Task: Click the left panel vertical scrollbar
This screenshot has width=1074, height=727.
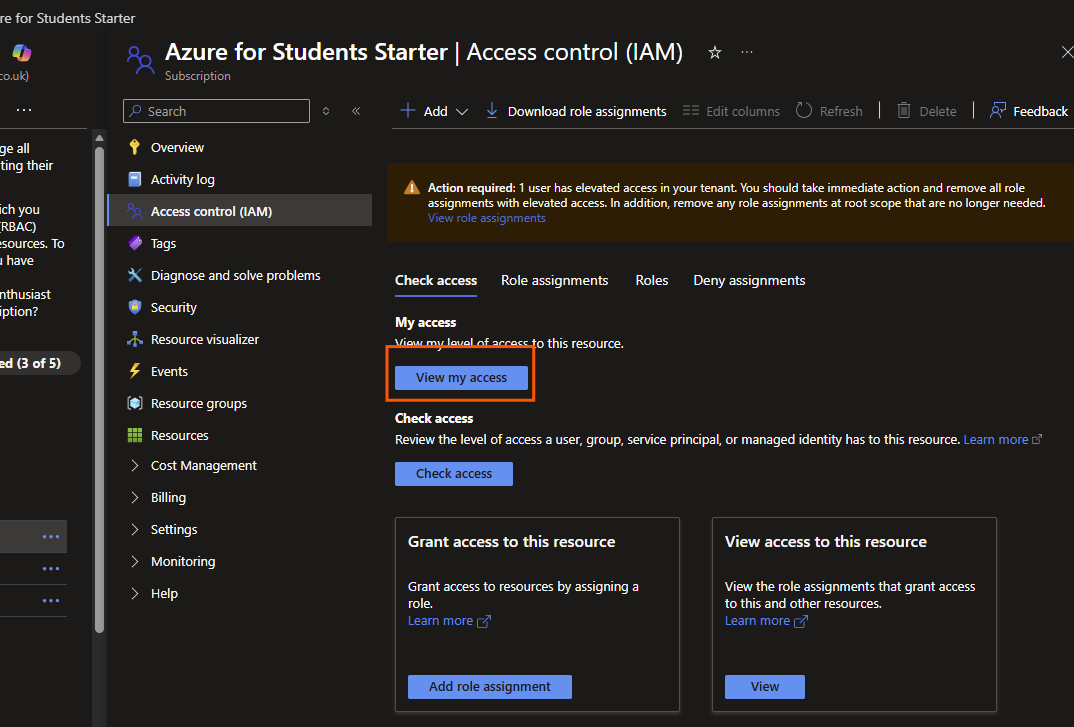Action: coord(99,391)
